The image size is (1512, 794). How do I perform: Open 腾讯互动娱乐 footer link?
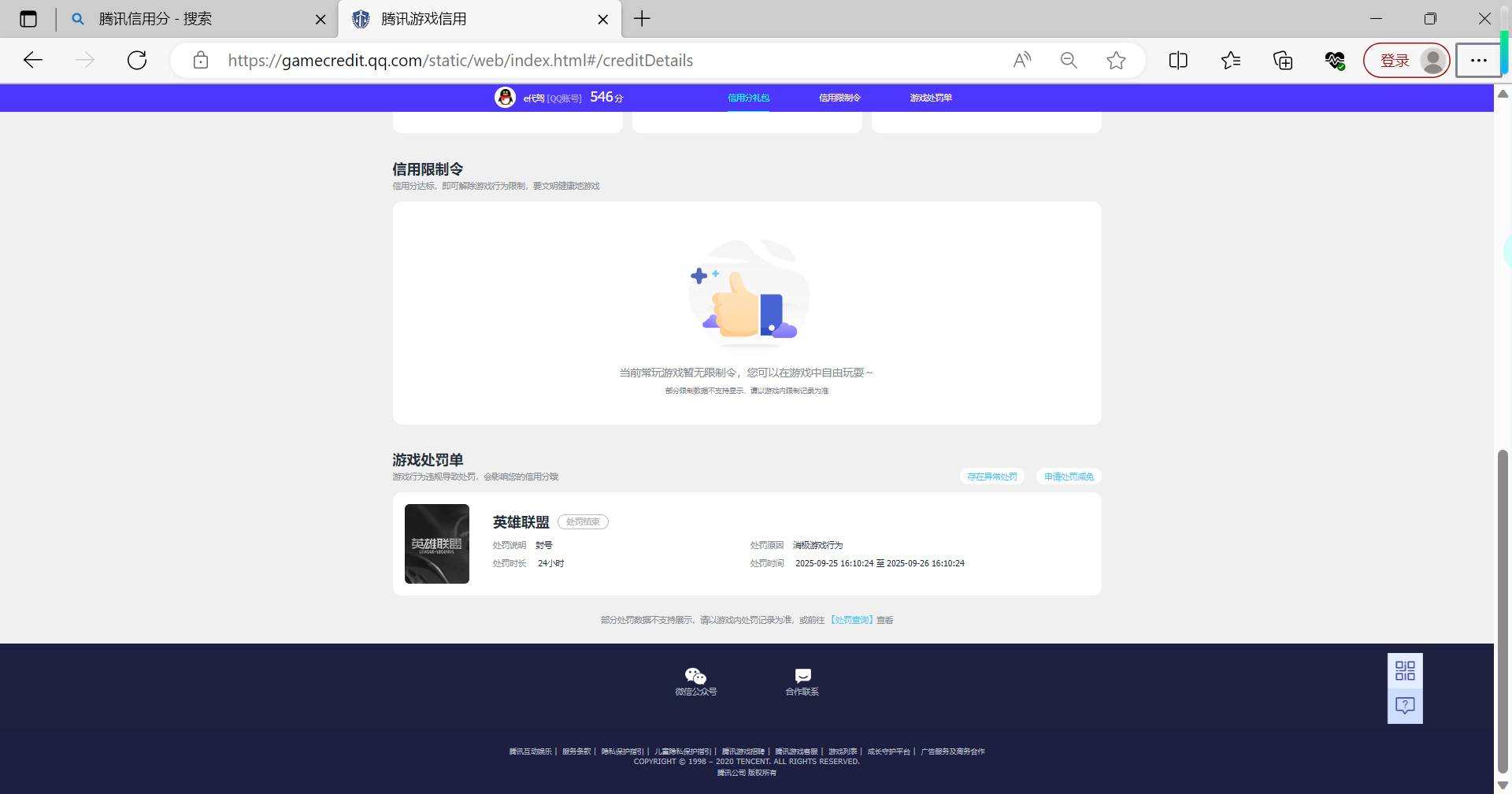click(x=530, y=751)
